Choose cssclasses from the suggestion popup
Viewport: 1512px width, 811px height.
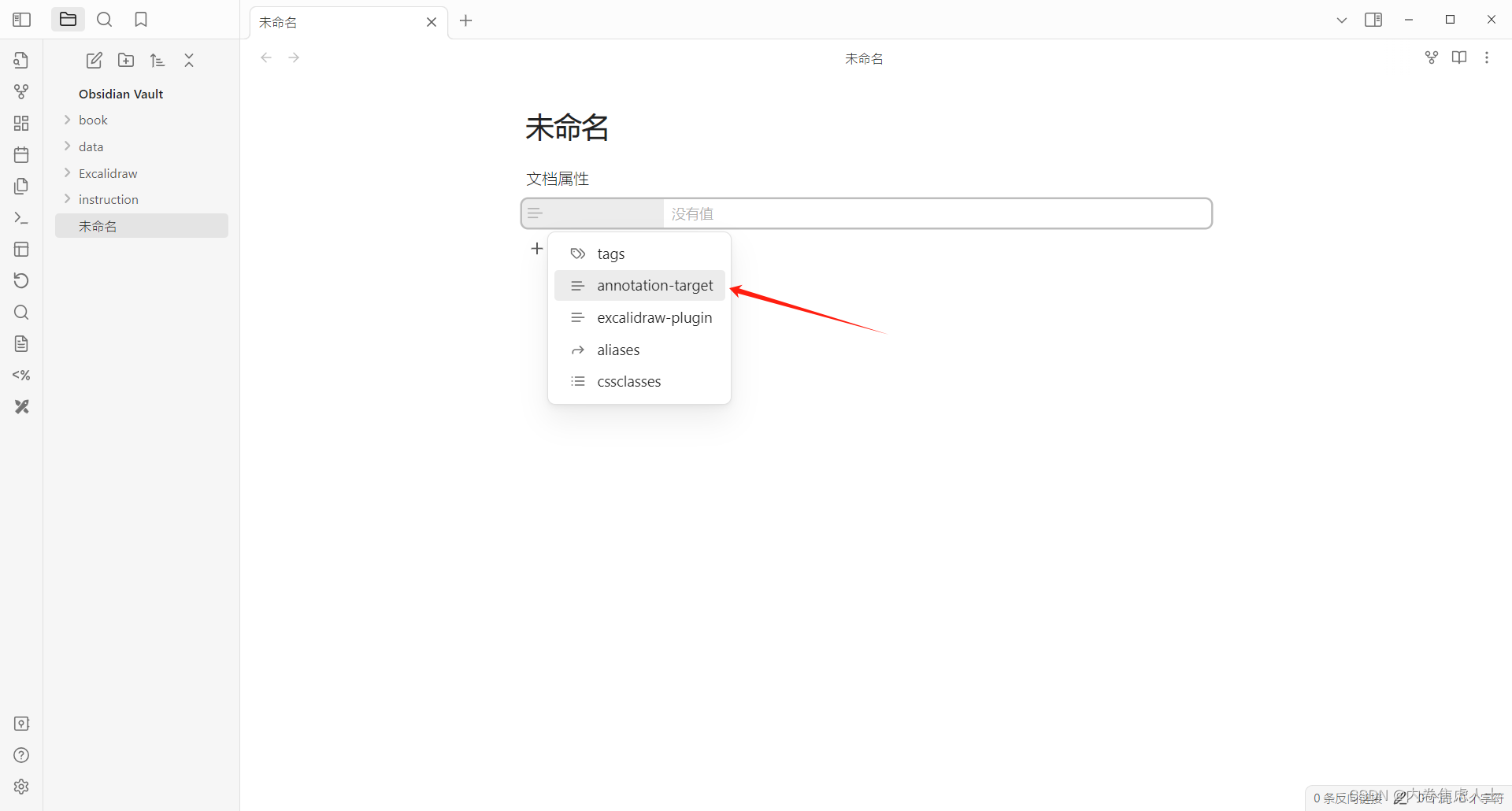(629, 381)
